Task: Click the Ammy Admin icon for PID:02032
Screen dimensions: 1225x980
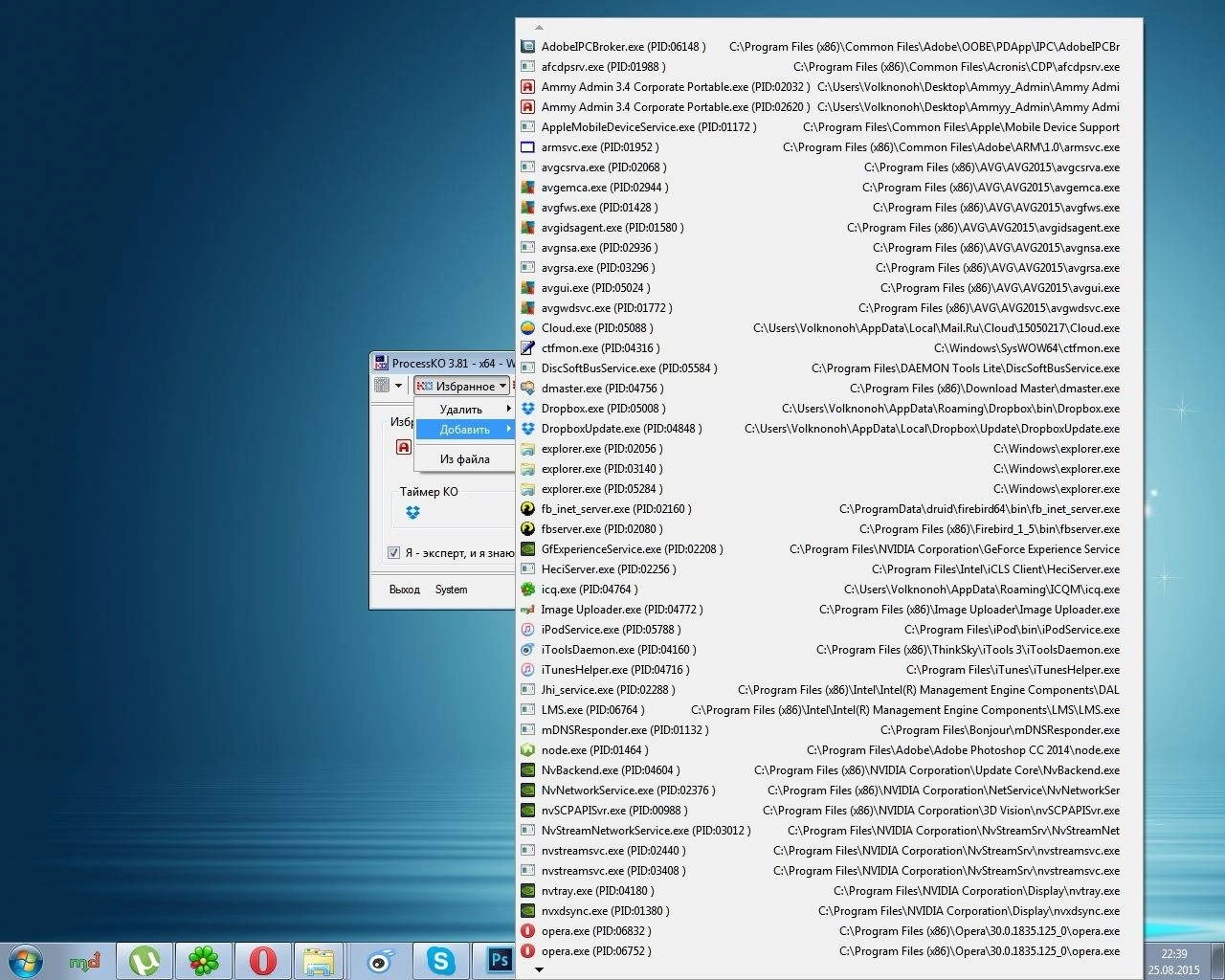Action: 527,86
